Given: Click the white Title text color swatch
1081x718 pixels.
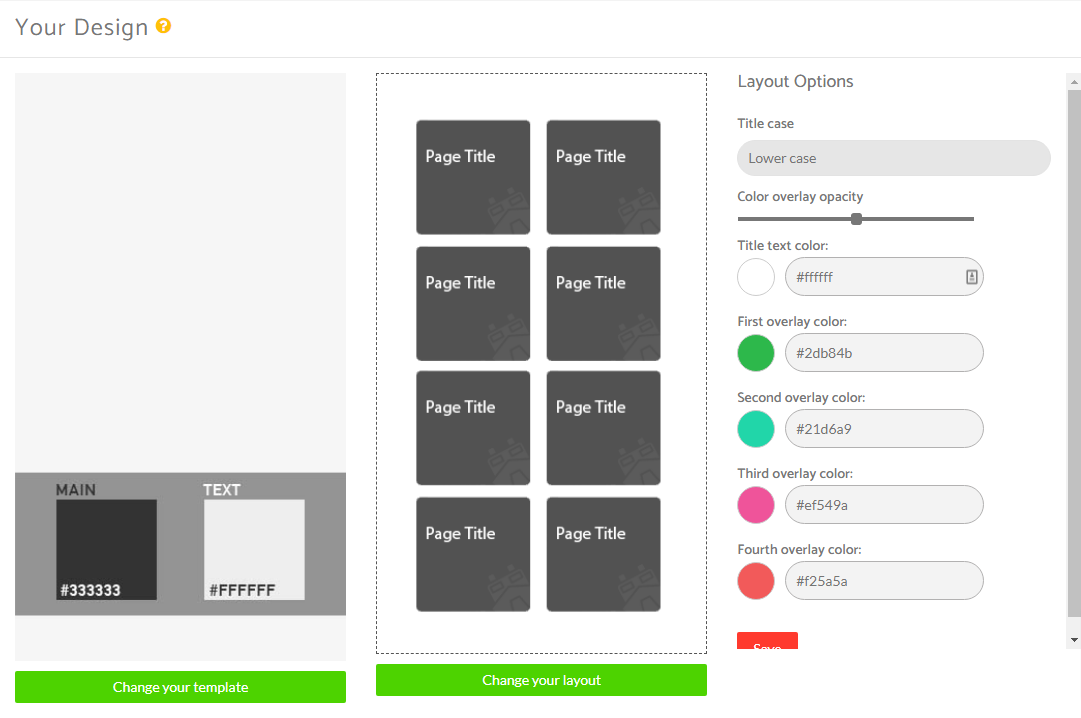Looking at the screenshot, I should click(x=755, y=277).
